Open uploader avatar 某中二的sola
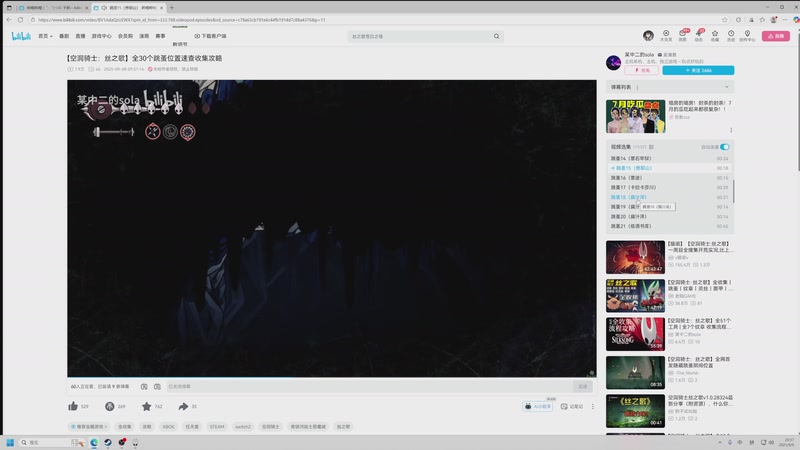The image size is (800, 450). [x=613, y=63]
